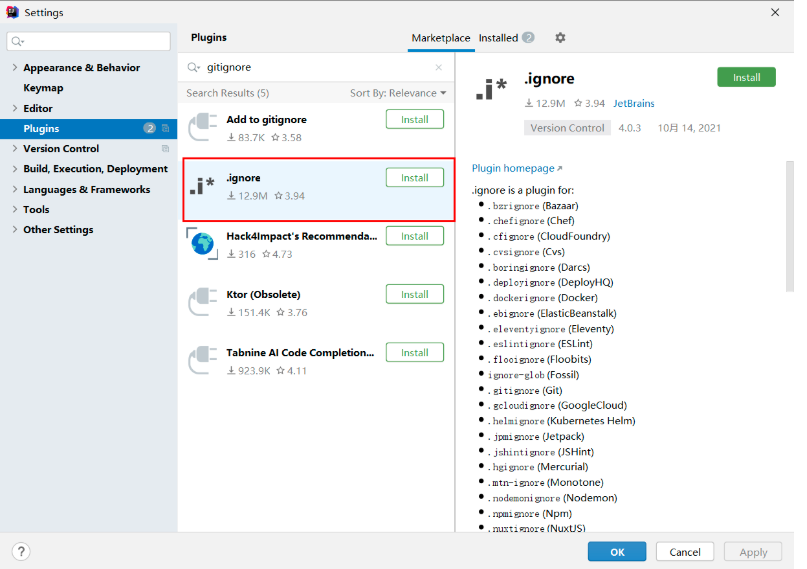807x569 pixels.
Task: Click the Tabnine AI Code Completion plugin icon
Action: pyautogui.click(x=203, y=360)
